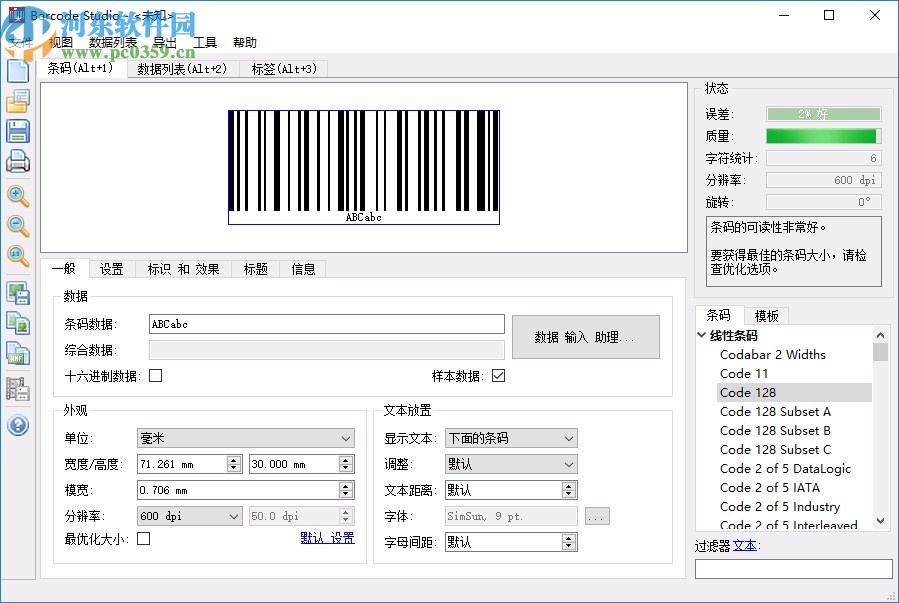
Task: Select Code 11 in the barcode list
Action: tap(744, 373)
